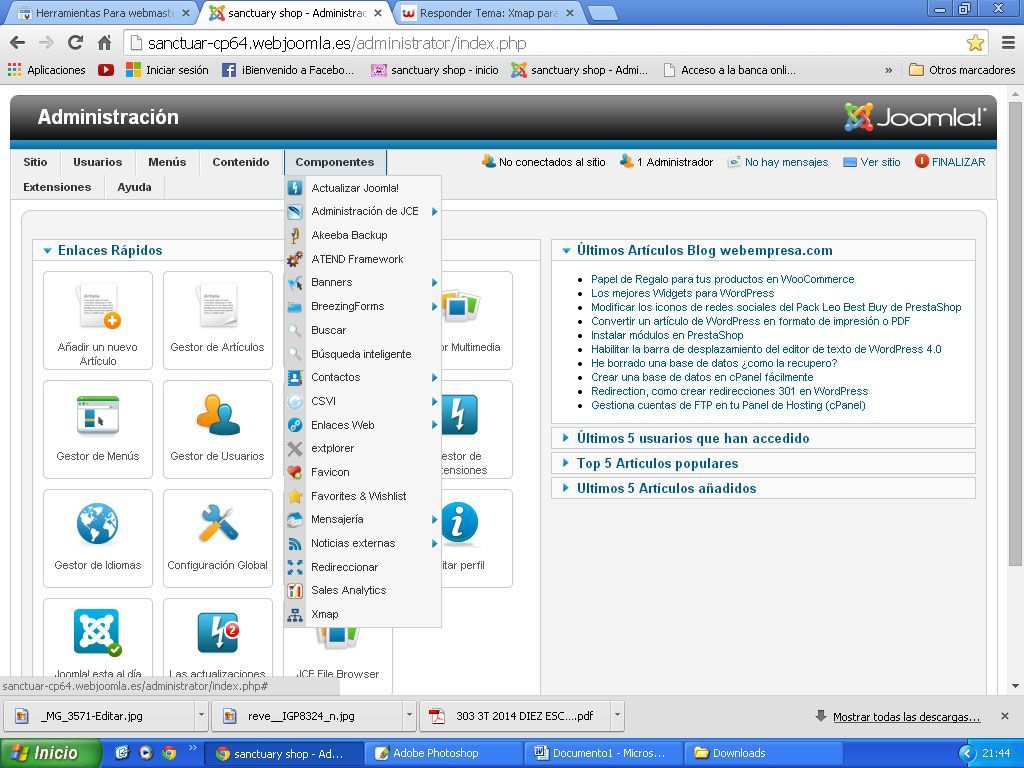Open Otros marcadores bookmarks folder
This screenshot has width=1024, height=768.
[x=963, y=70]
